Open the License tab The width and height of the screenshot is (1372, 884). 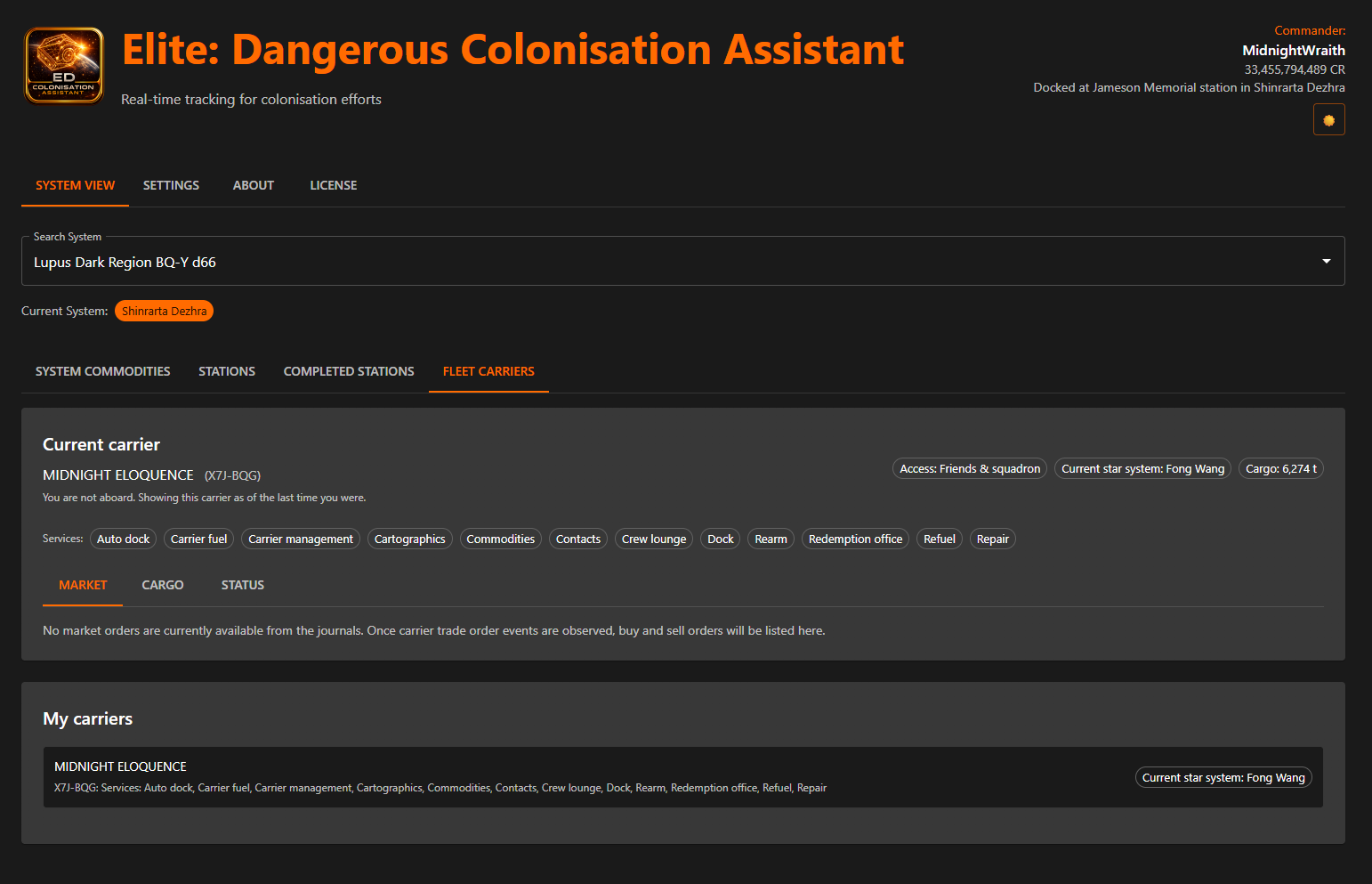334,185
